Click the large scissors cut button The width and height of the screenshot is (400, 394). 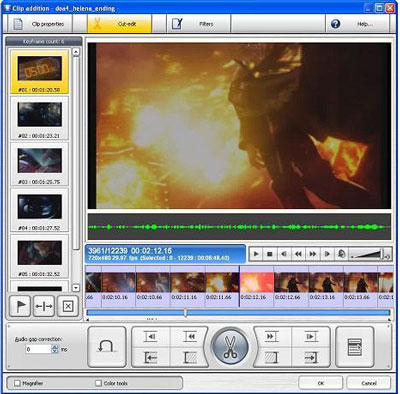[230, 347]
